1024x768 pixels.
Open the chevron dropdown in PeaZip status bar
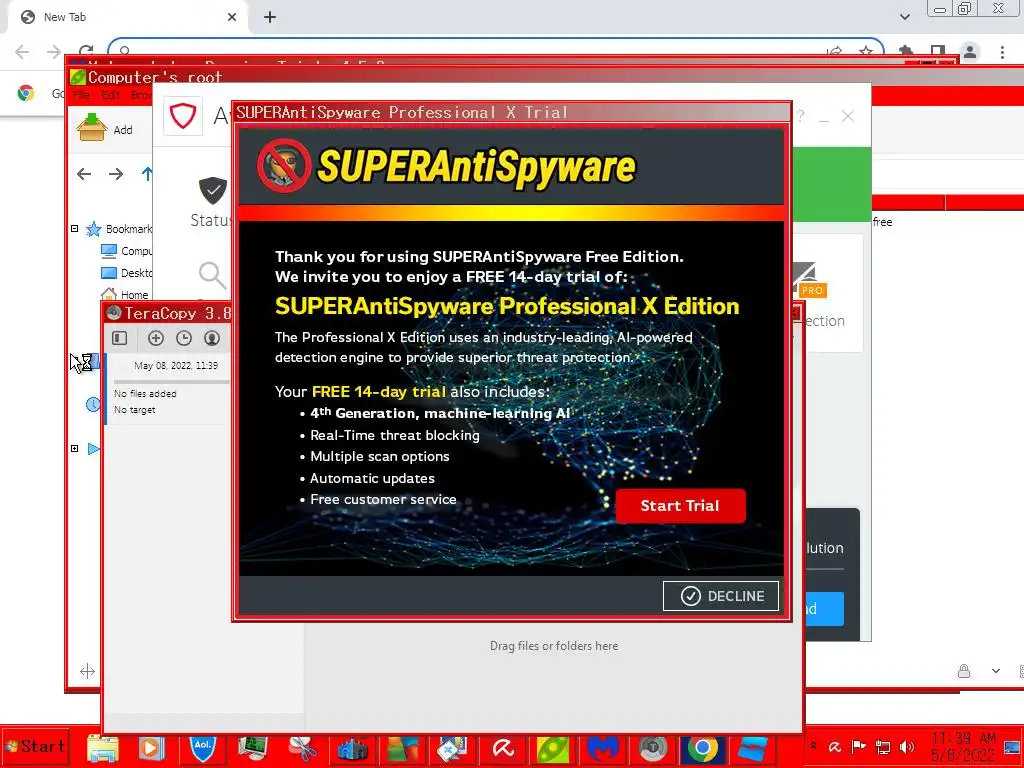tap(996, 671)
